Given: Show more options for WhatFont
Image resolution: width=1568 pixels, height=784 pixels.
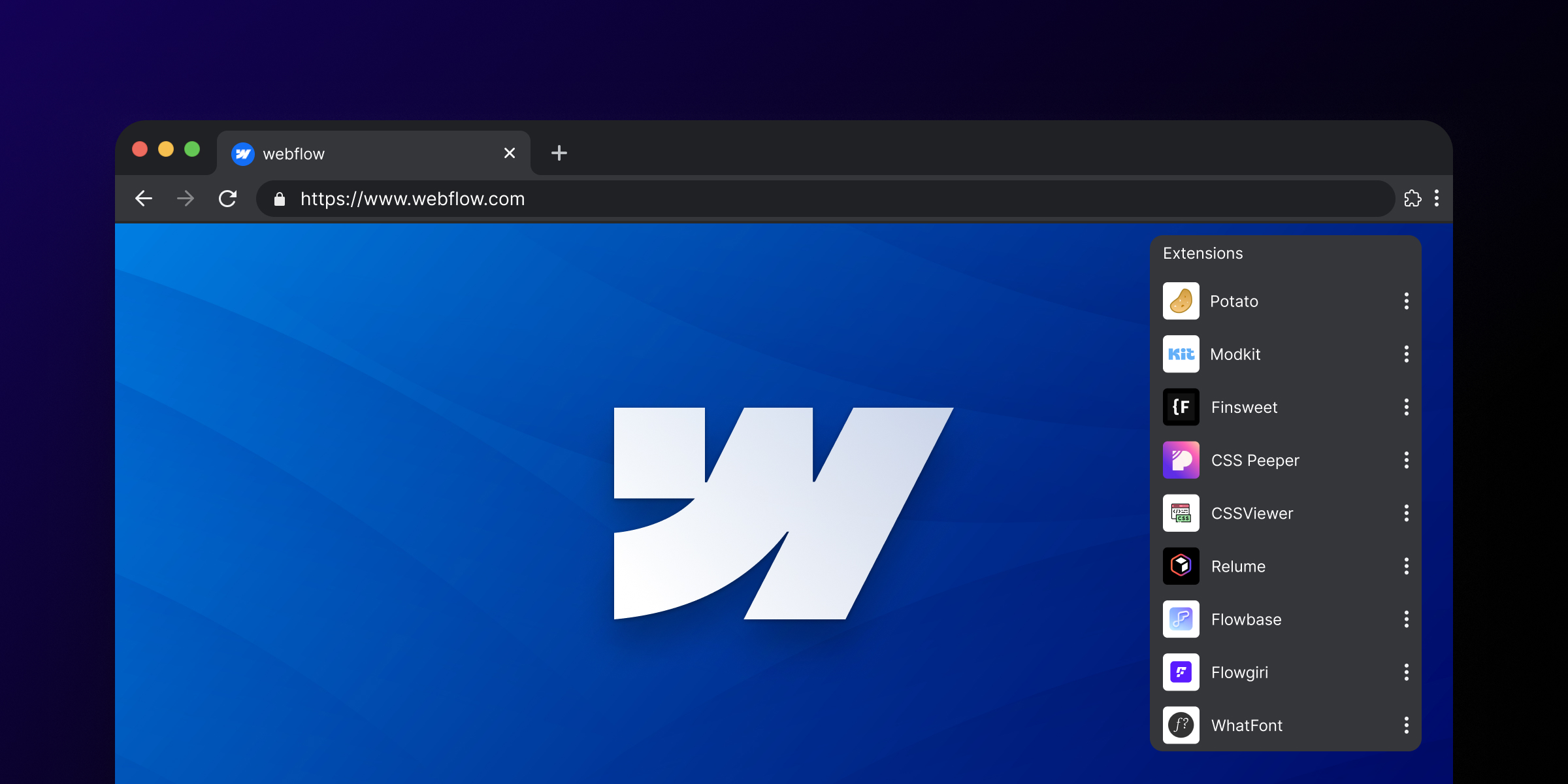Looking at the screenshot, I should click(1406, 725).
